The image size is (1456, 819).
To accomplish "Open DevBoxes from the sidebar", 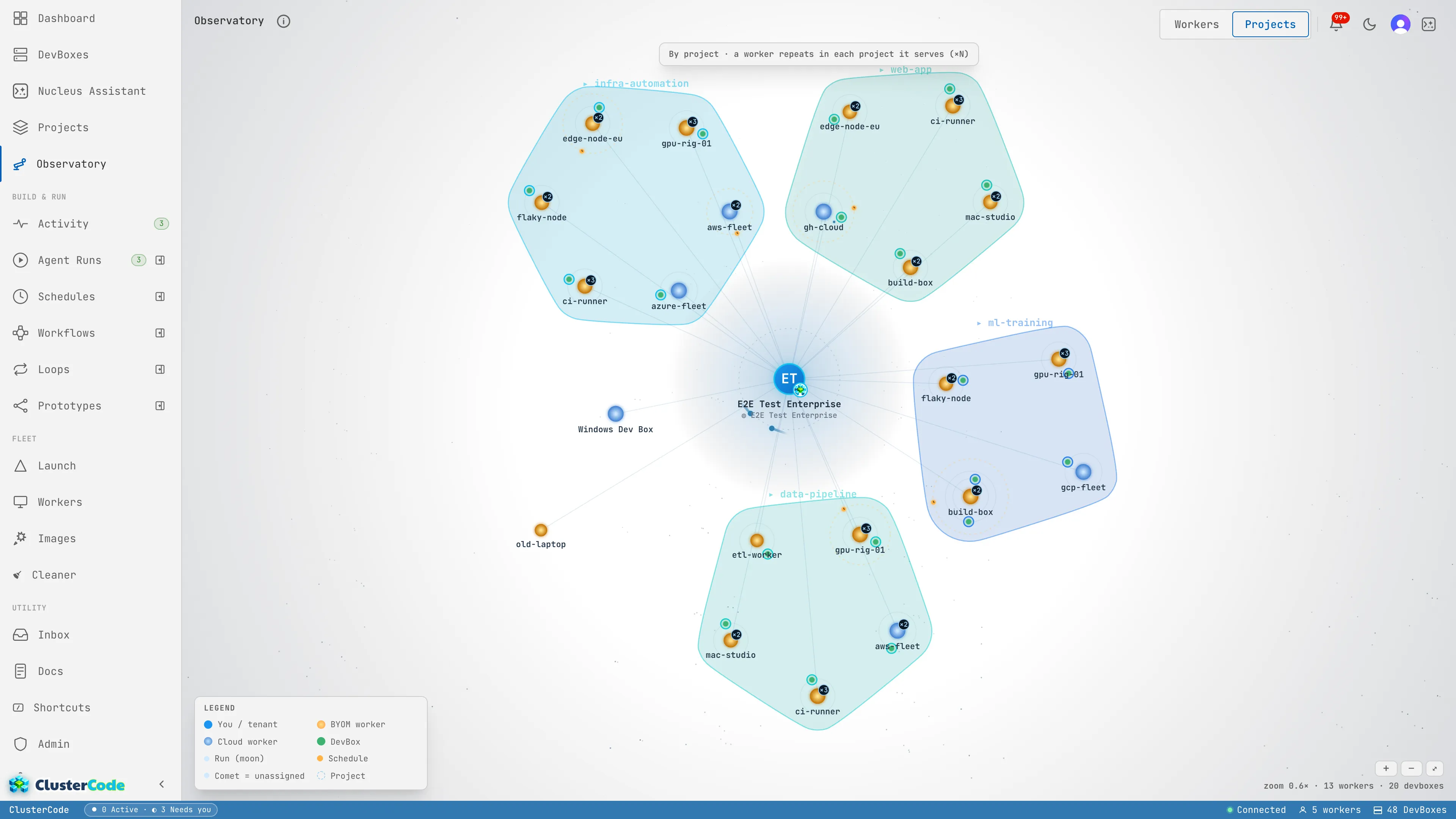I will (x=91, y=55).
